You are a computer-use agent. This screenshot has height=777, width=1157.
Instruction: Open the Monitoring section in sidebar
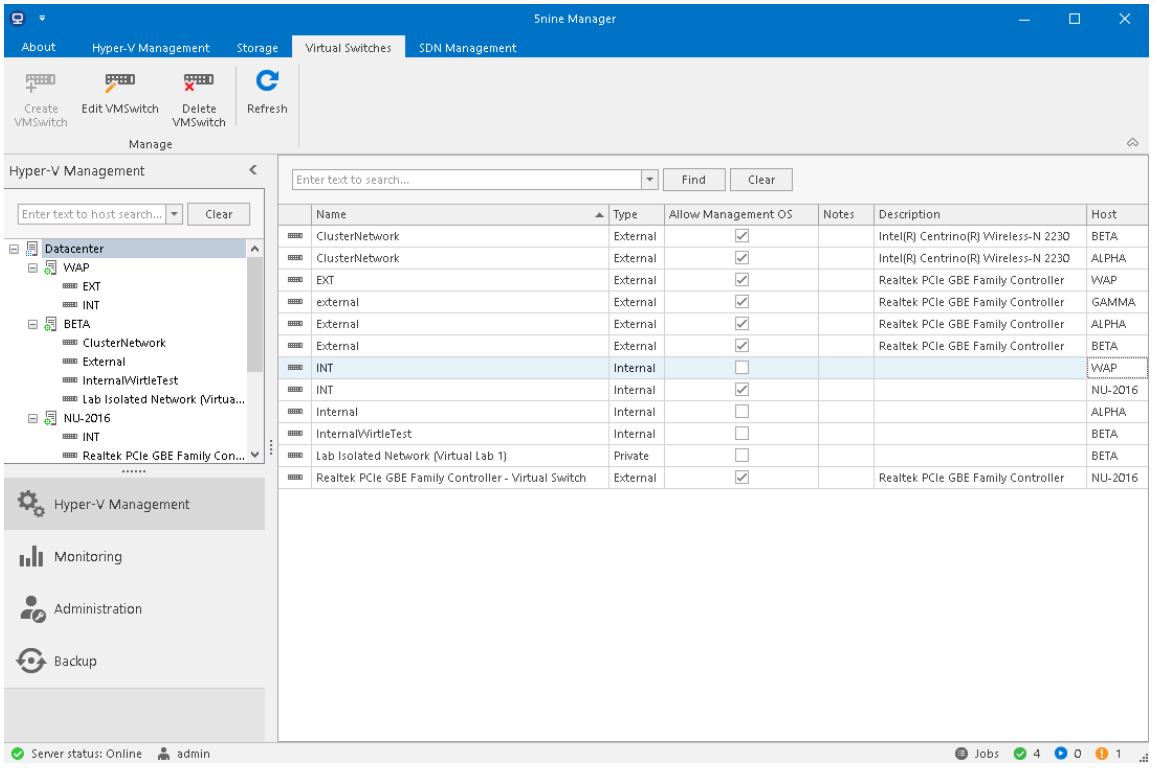tap(88, 557)
